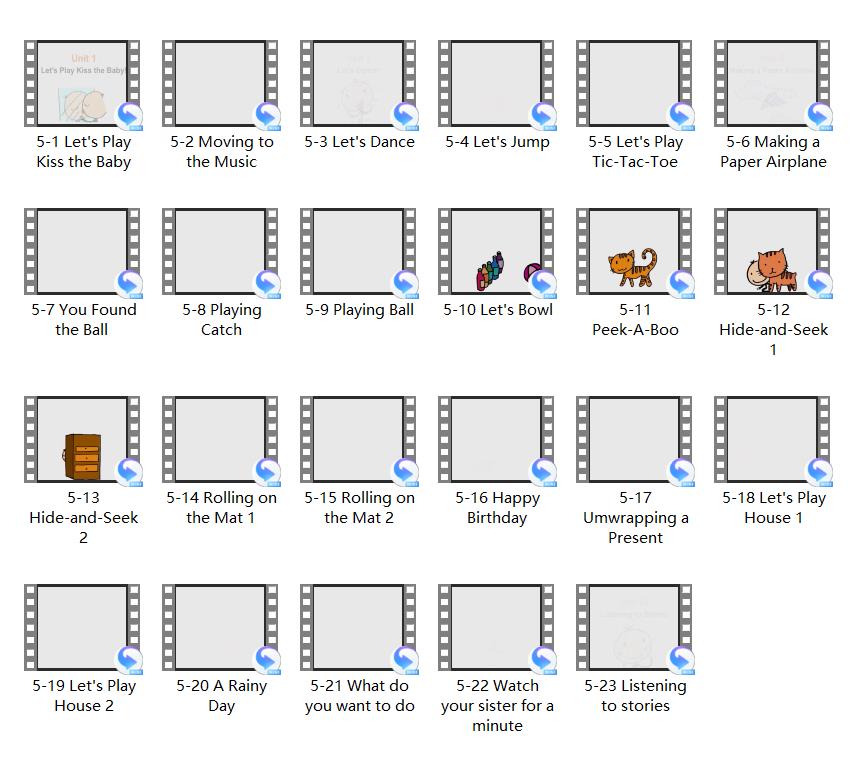Select the 5-5 Let's Play Tic-Tac-Toe icon
This screenshot has width=849, height=777.
pyautogui.click(x=635, y=85)
